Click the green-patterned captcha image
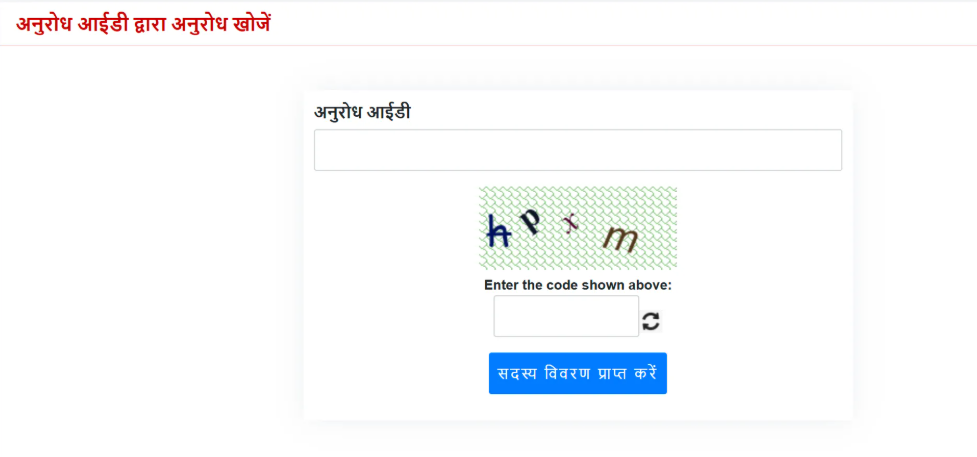 pyautogui.click(x=578, y=228)
